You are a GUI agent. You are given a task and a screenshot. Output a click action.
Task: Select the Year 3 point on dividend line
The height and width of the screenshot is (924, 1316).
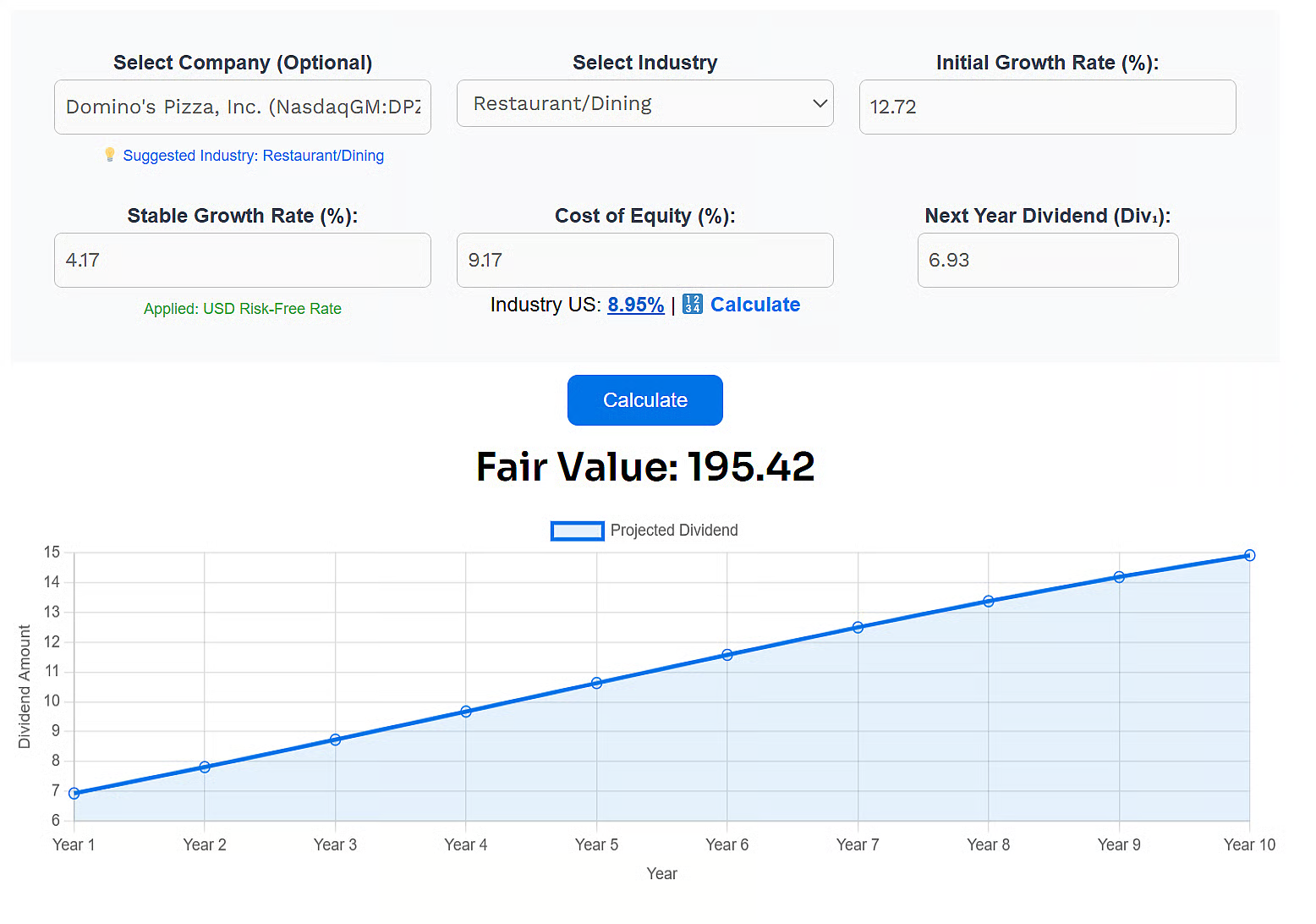tap(335, 740)
